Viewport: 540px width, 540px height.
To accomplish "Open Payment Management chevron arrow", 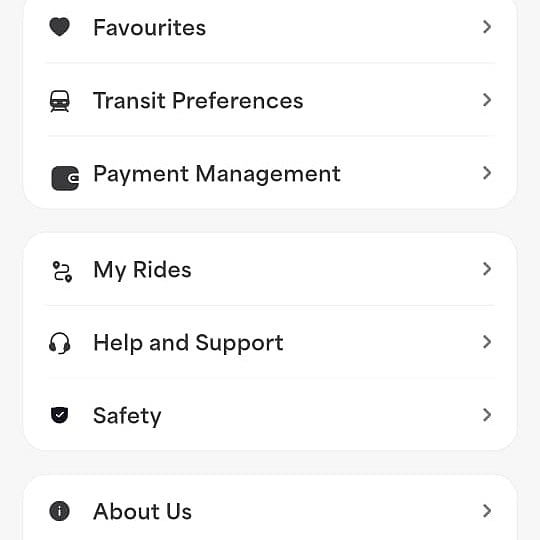I will [x=487, y=173].
